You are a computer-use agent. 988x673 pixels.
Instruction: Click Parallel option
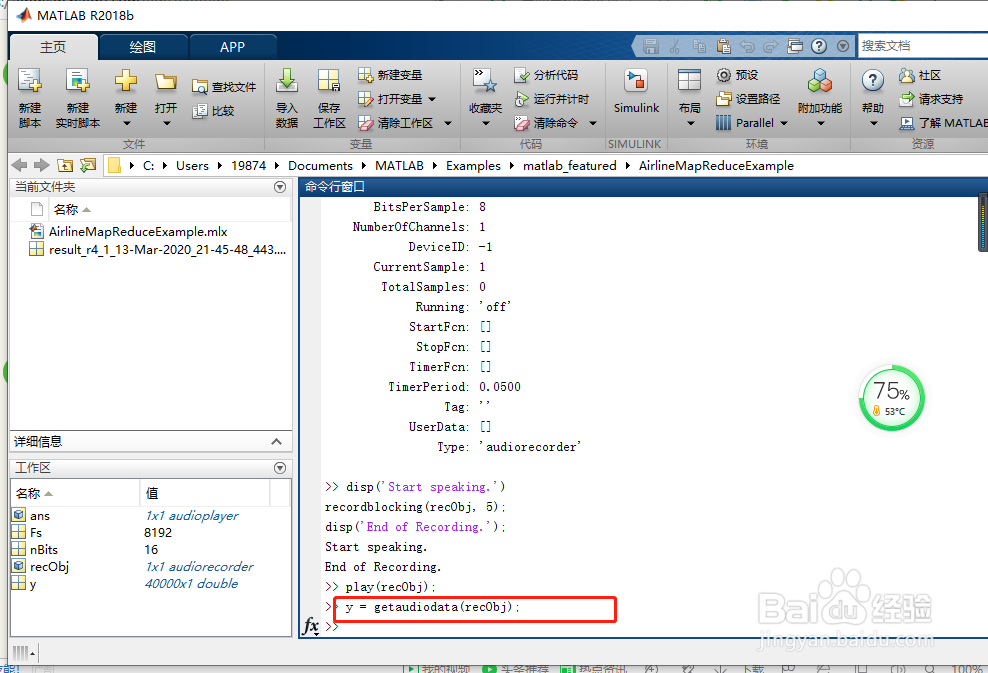745,123
